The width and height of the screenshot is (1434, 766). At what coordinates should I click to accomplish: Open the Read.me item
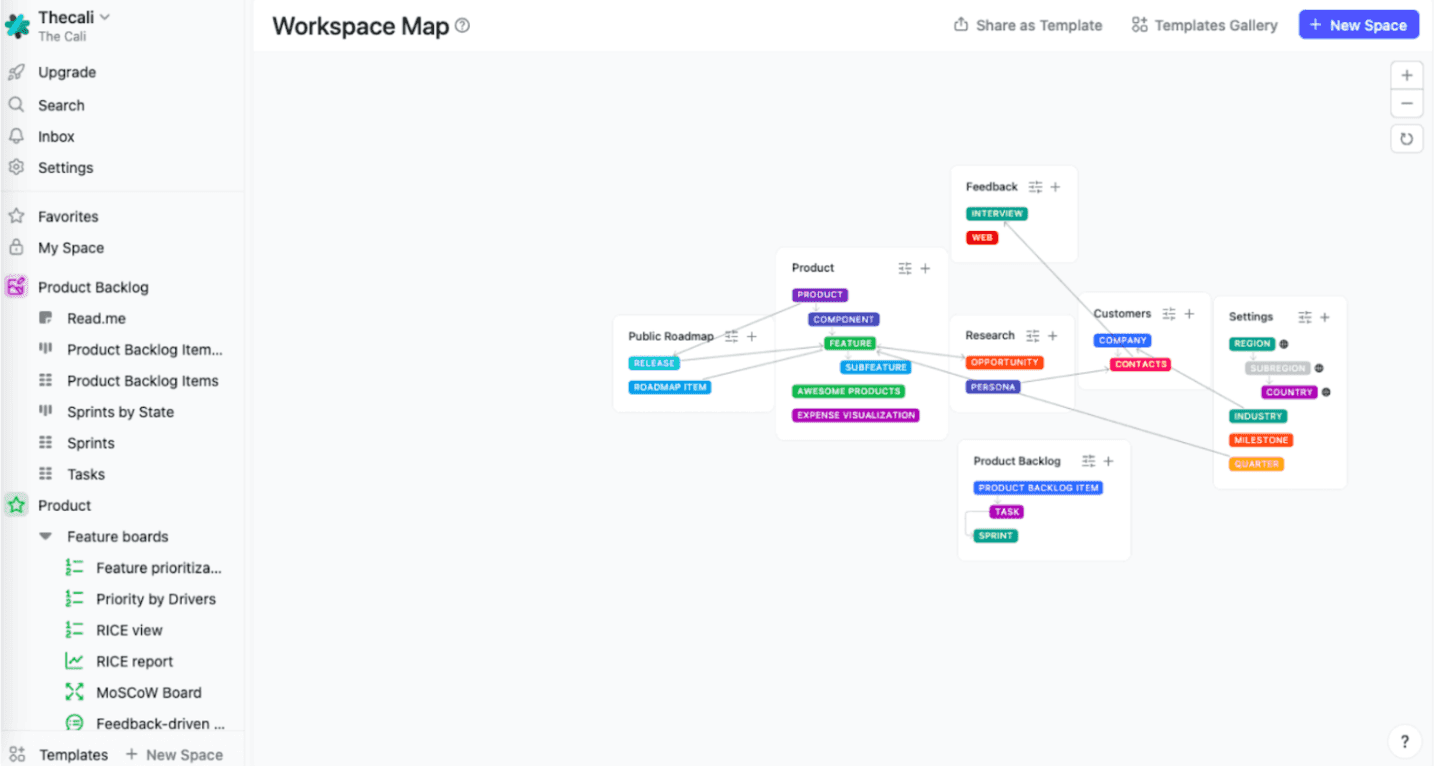coord(92,318)
